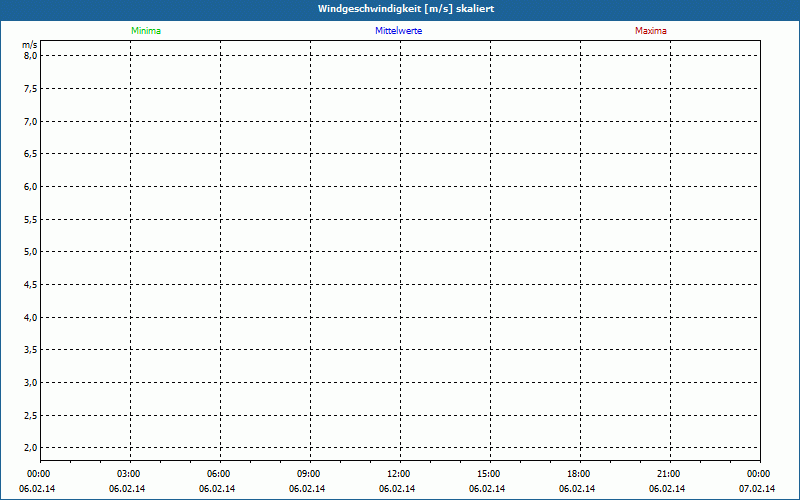Viewport: 800px width, 500px height.
Task: Click the chart title Windgeschwindigkeit [m/s] skaliert
Action: coord(406,9)
